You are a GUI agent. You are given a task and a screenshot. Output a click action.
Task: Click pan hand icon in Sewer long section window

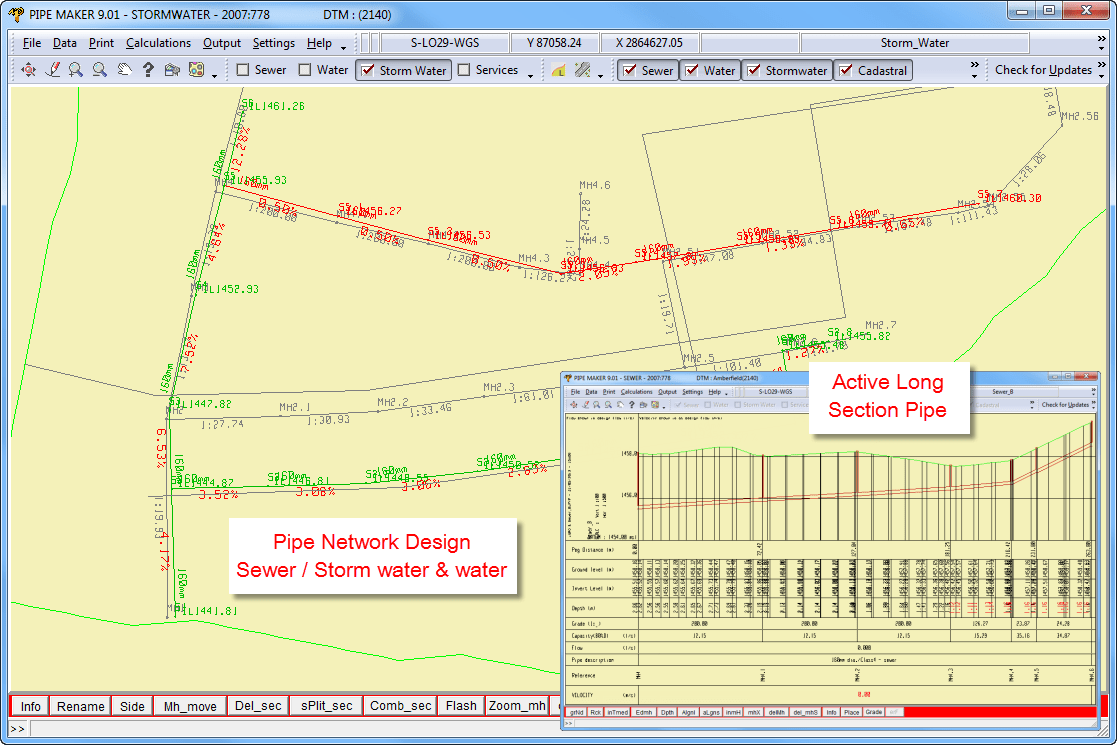click(620, 405)
